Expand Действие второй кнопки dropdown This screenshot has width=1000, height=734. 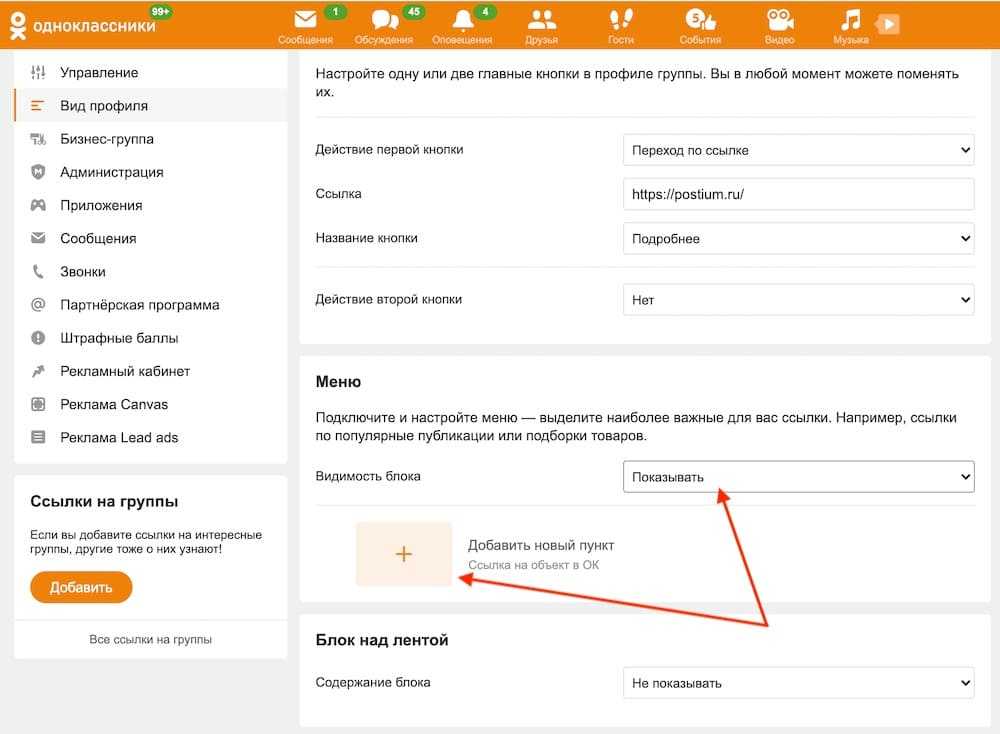tap(798, 299)
